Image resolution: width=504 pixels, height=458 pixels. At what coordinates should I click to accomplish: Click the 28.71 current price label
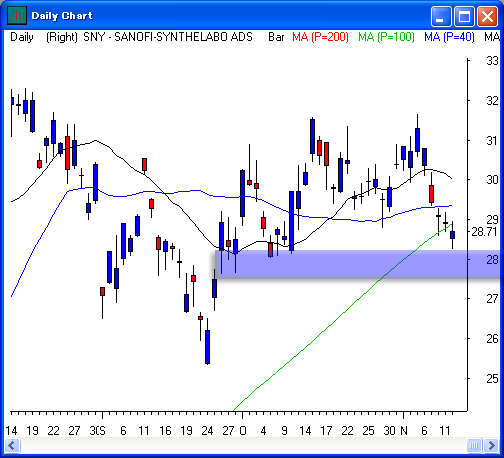pos(484,232)
